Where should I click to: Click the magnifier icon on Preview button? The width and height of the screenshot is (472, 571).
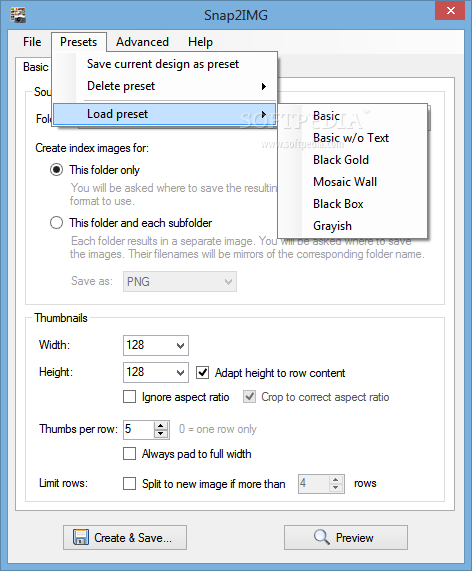322,537
